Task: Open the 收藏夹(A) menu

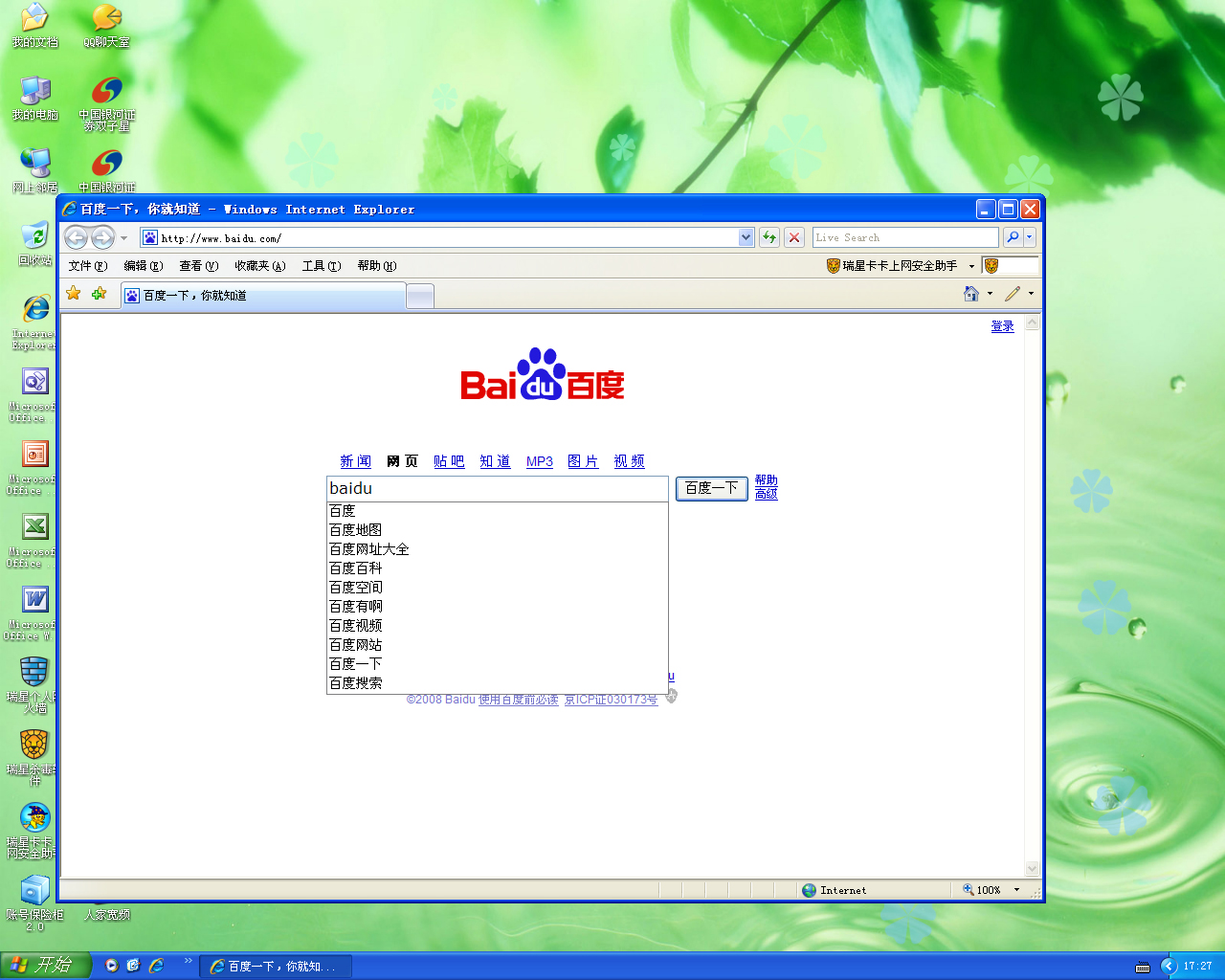Action: tap(260, 266)
